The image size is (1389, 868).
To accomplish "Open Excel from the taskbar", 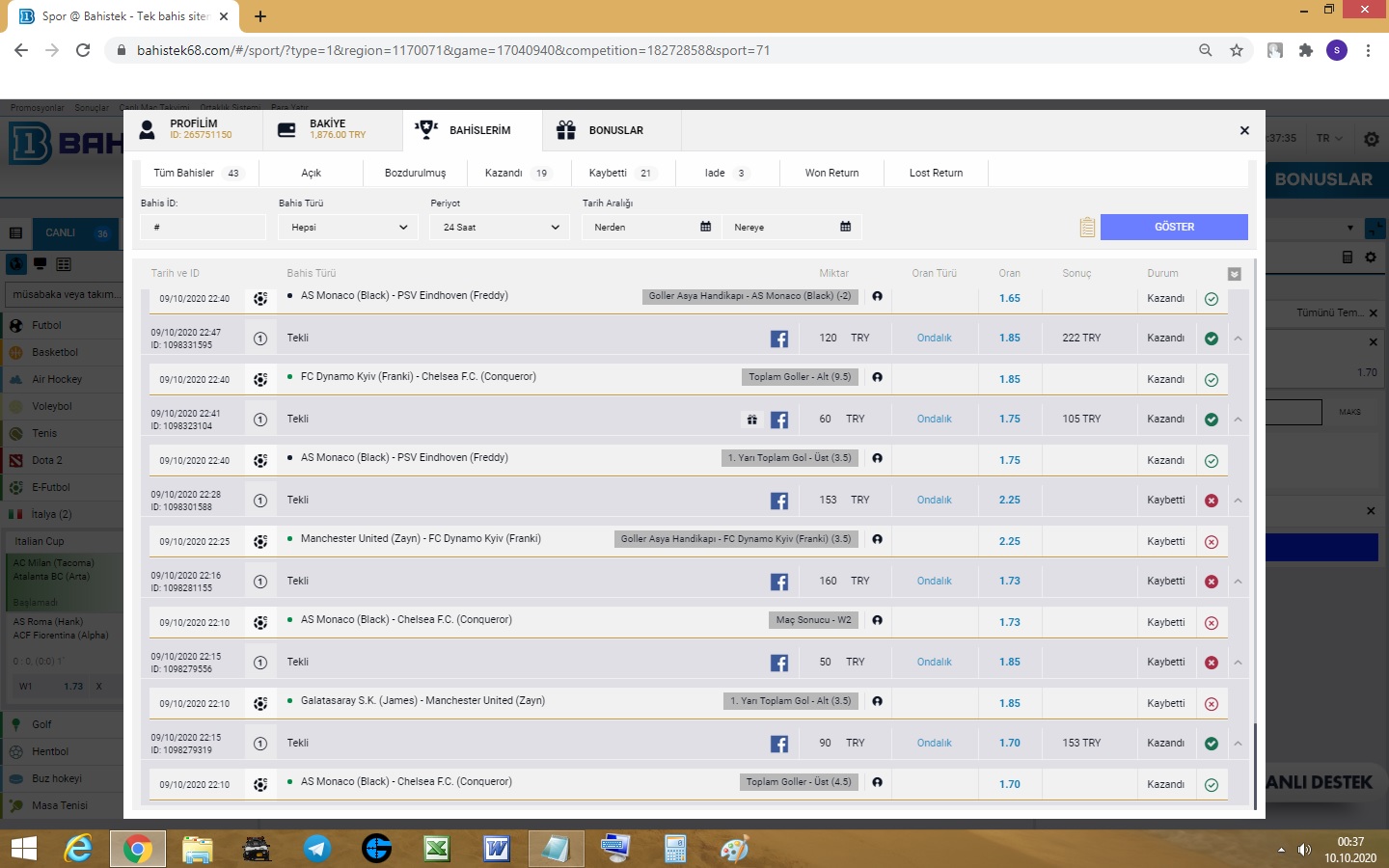I will point(436,849).
